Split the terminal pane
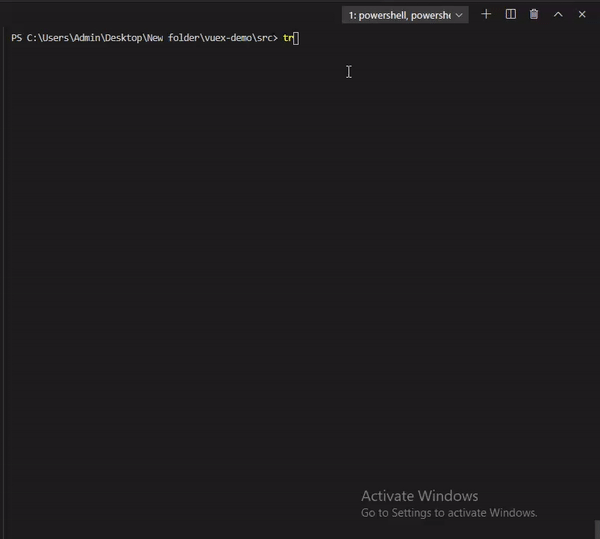Image resolution: width=600 pixels, height=539 pixels. click(x=510, y=15)
